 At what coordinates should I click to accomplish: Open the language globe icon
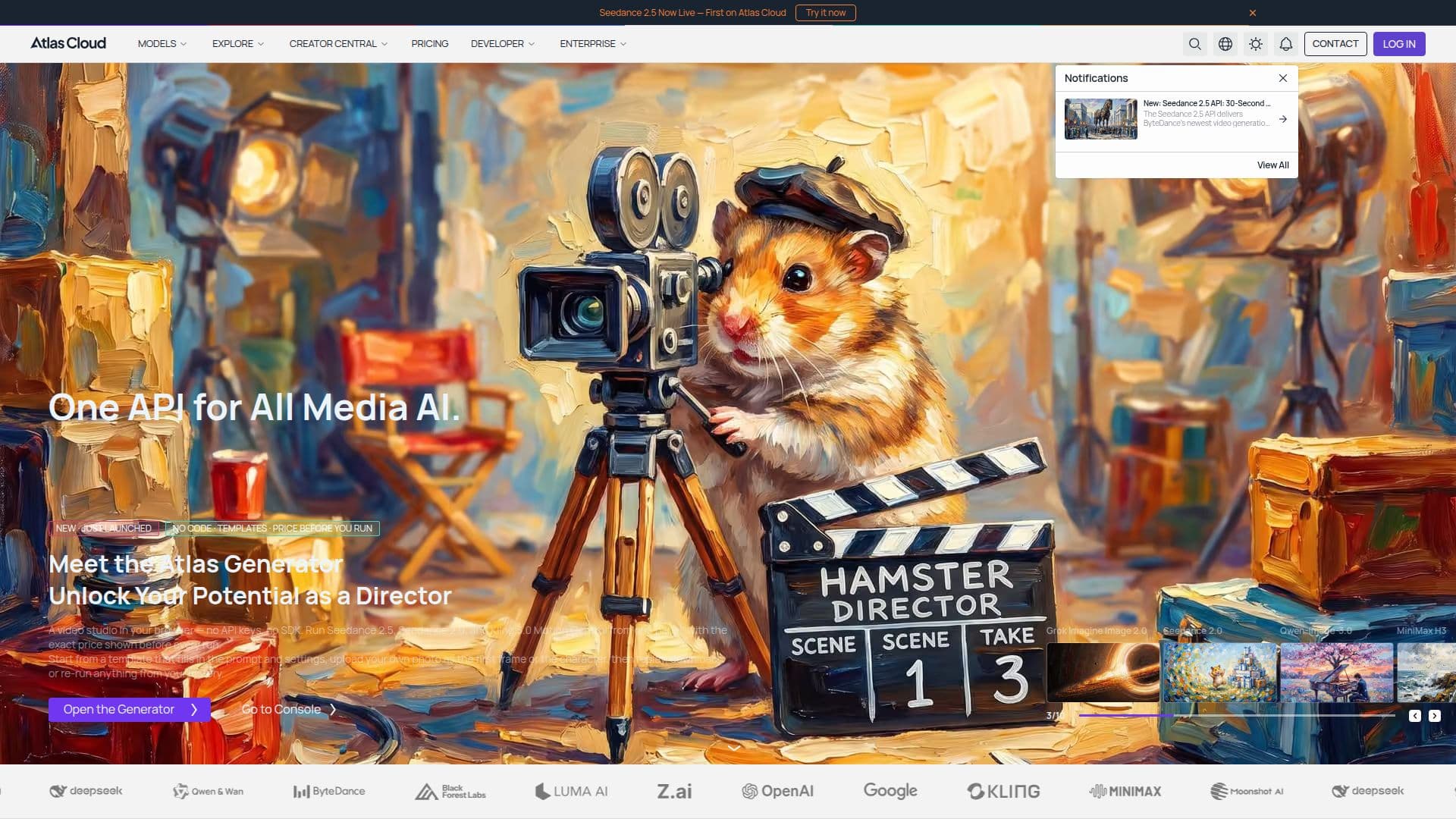1225,44
